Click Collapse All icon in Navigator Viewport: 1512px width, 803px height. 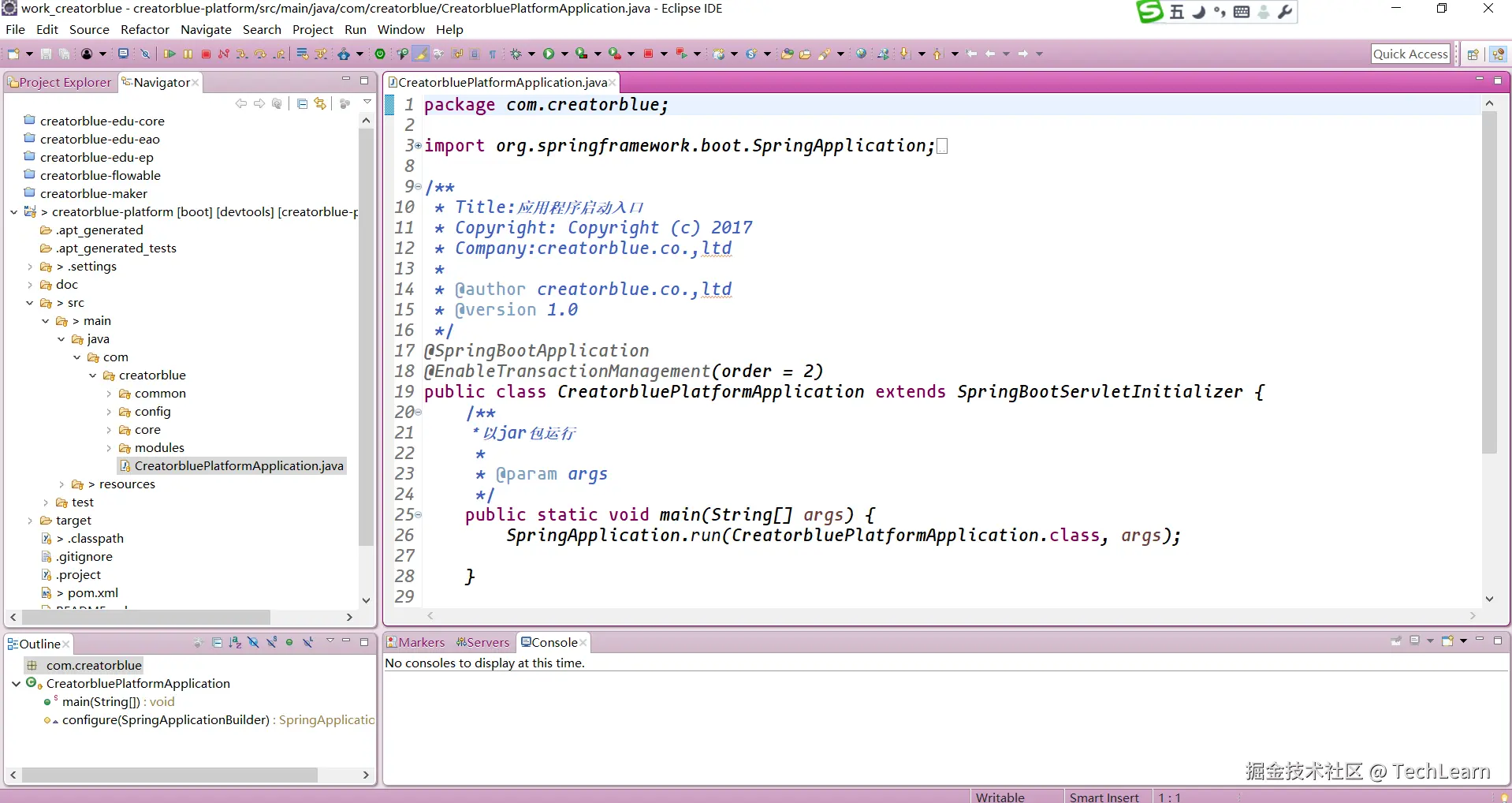(x=302, y=103)
